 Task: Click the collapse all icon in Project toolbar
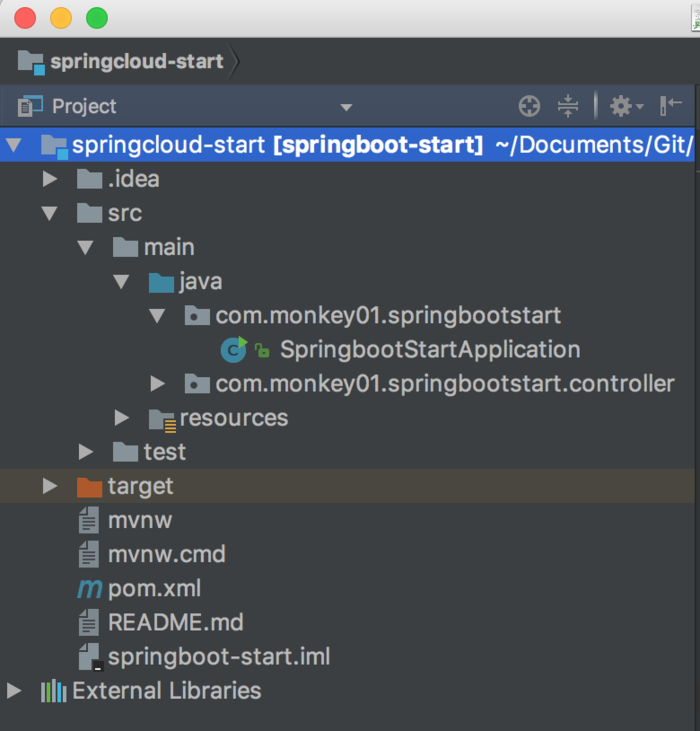tap(568, 106)
